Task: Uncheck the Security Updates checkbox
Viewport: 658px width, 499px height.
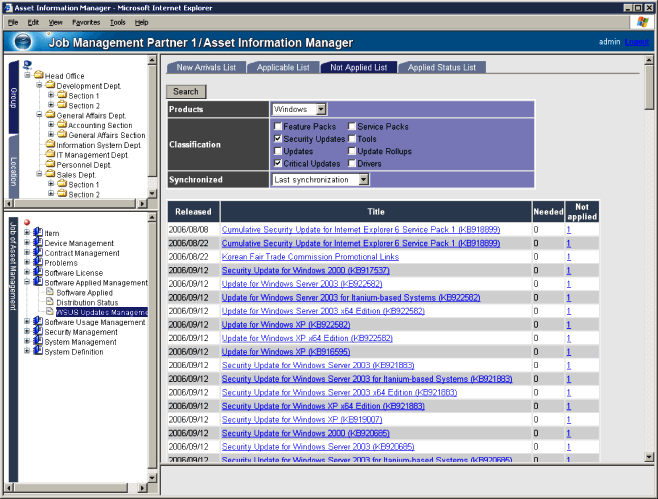Action: coord(278,139)
